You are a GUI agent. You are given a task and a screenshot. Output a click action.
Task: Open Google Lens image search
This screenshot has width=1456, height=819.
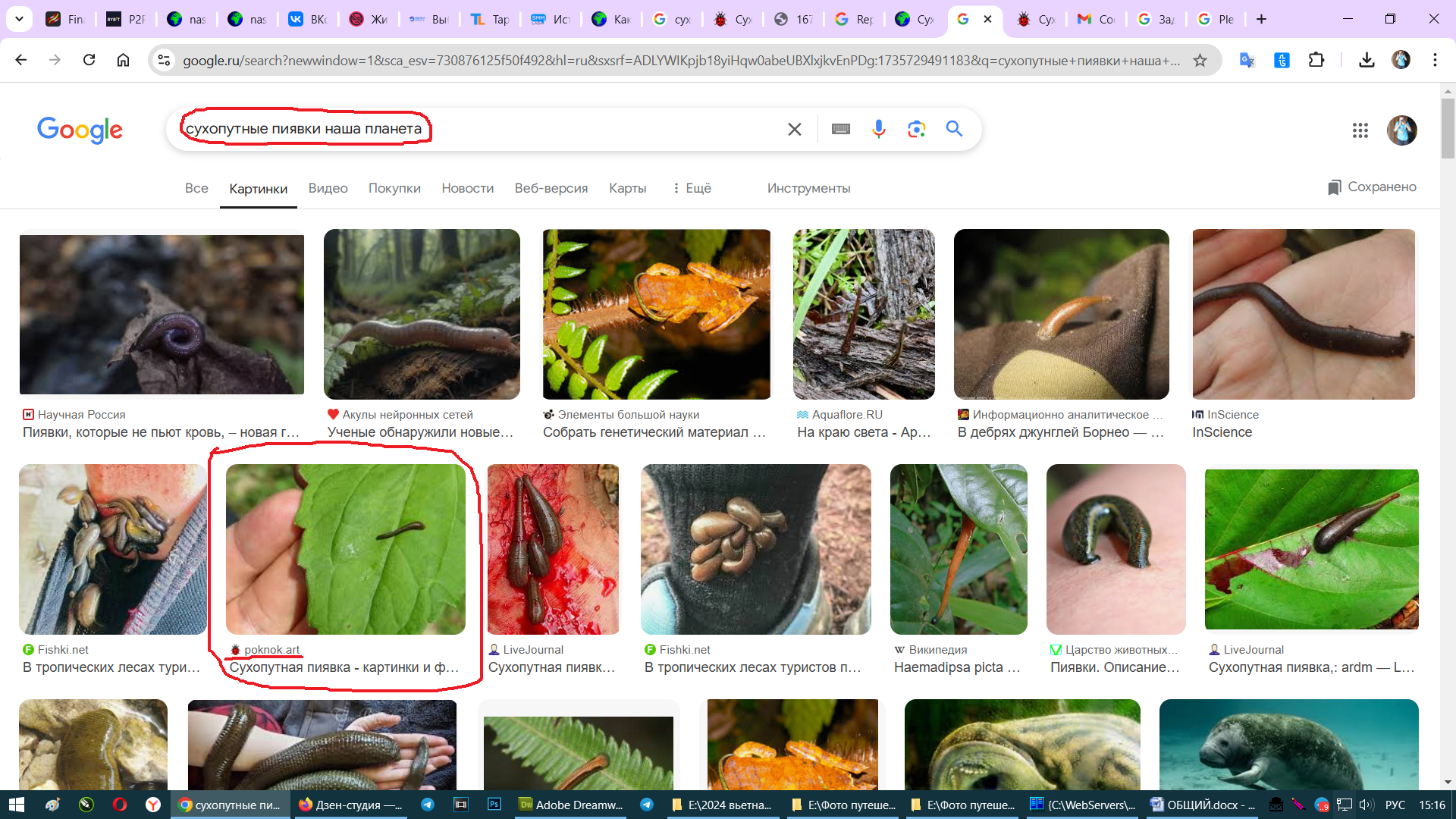916,129
